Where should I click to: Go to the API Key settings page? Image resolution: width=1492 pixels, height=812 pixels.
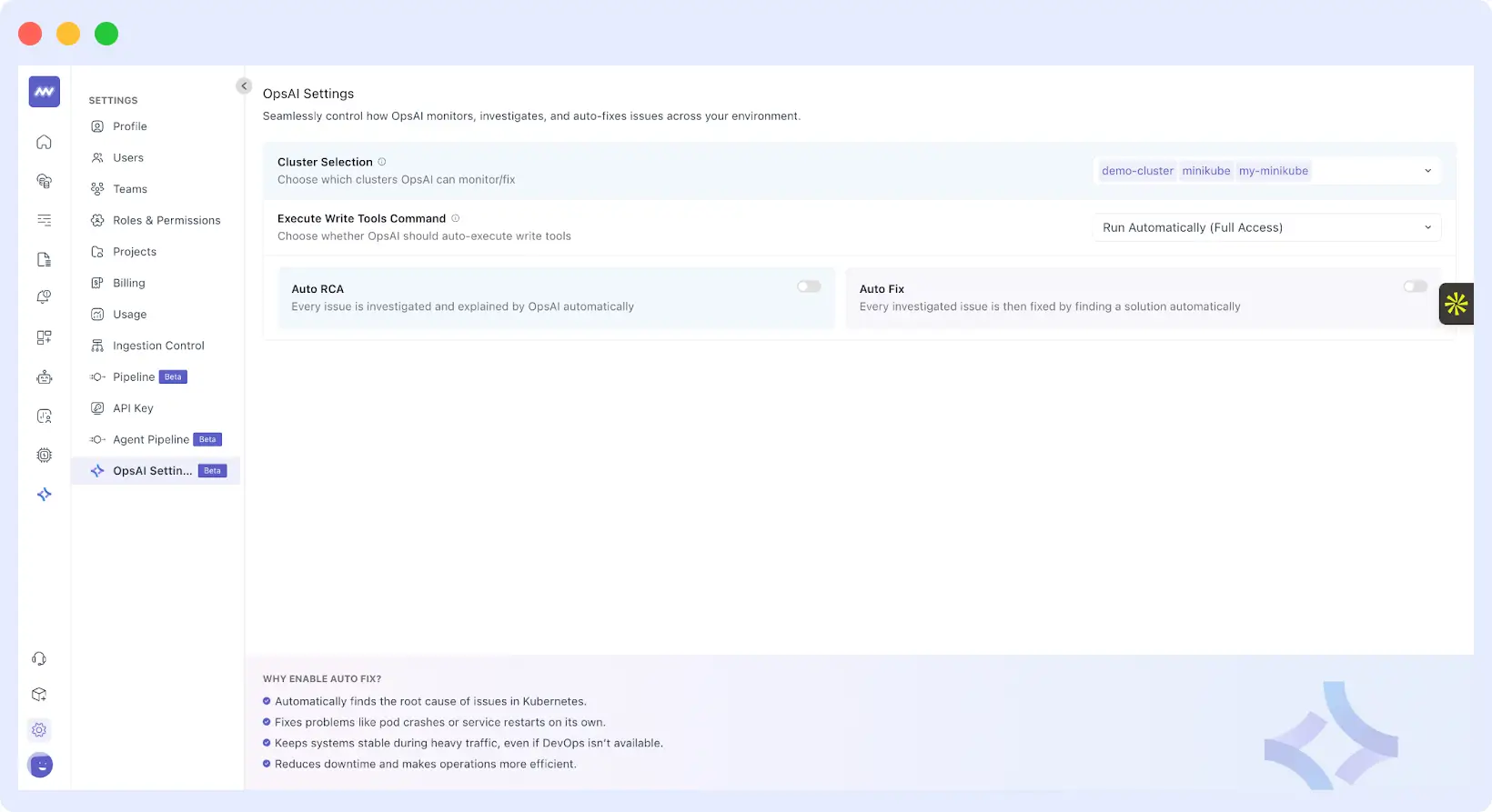point(133,408)
